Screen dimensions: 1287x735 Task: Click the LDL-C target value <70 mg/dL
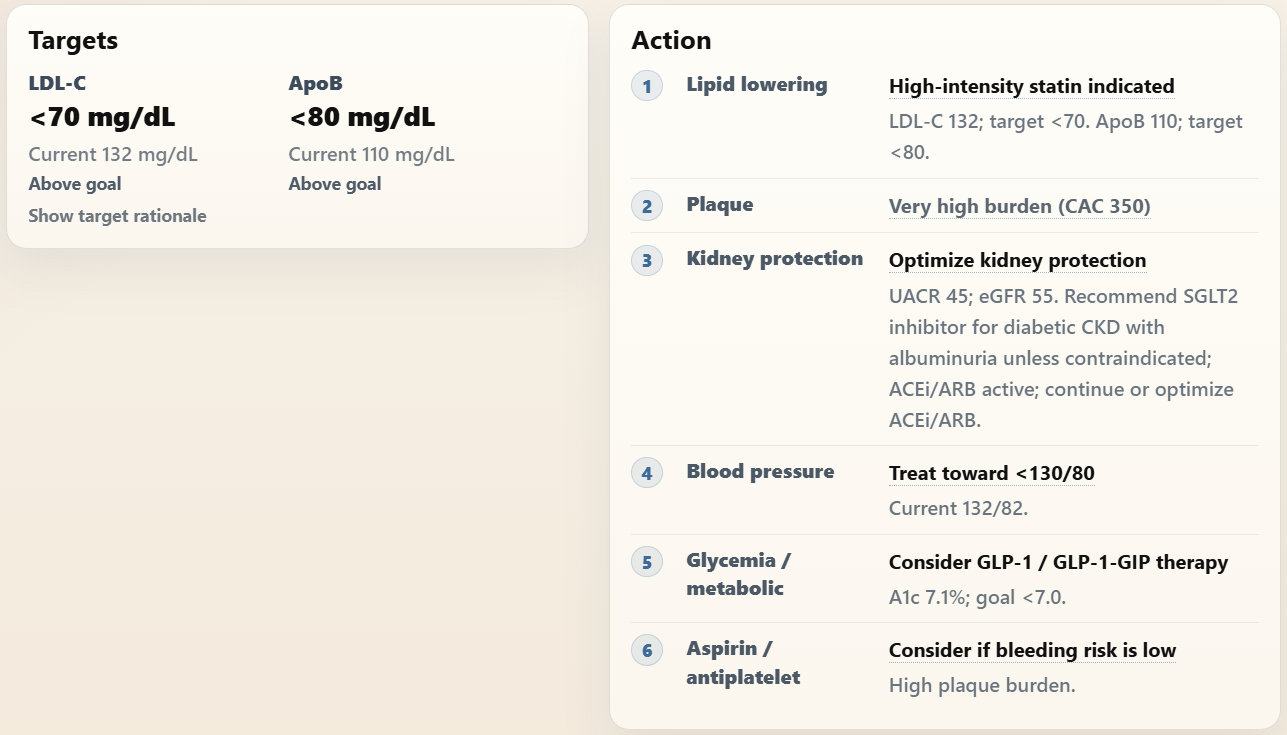[102, 118]
